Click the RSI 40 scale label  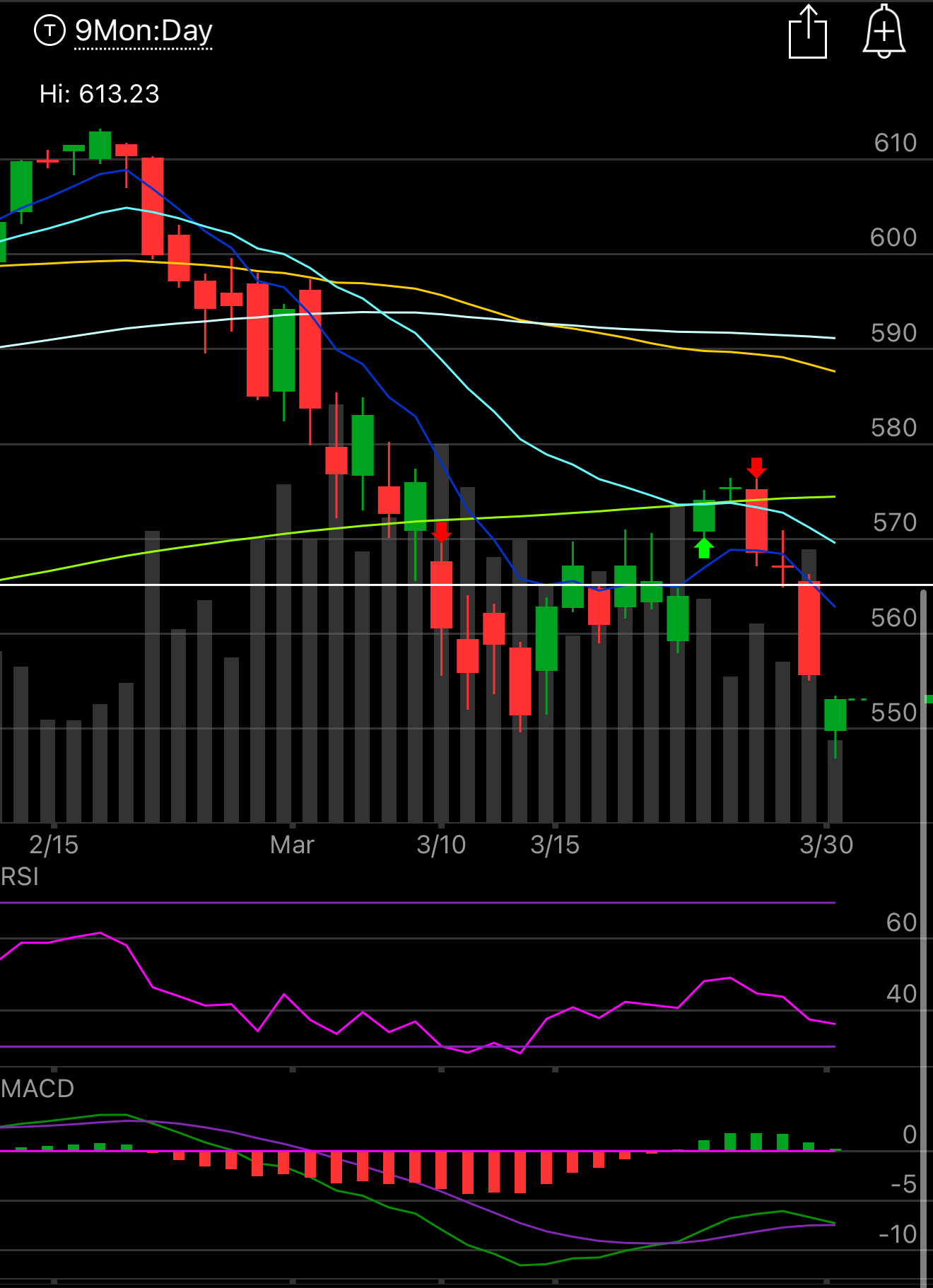[x=901, y=994]
